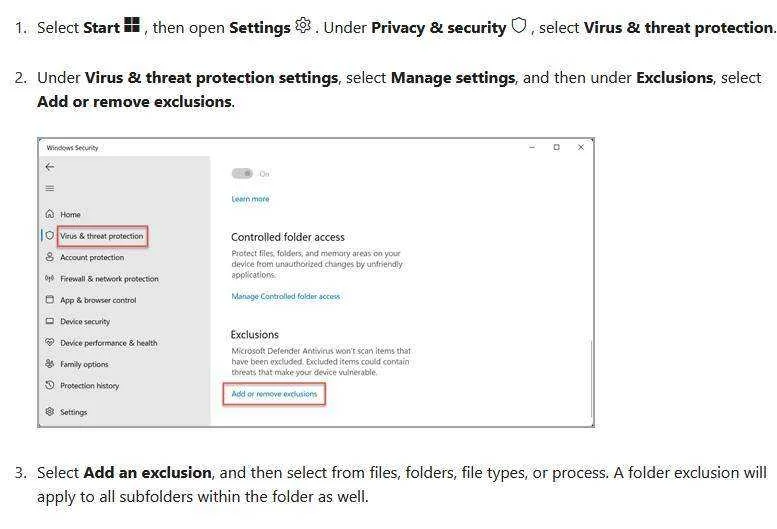Click the Family options people icon
The height and width of the screenshot is (529, 777).
(x=50, y=364)
